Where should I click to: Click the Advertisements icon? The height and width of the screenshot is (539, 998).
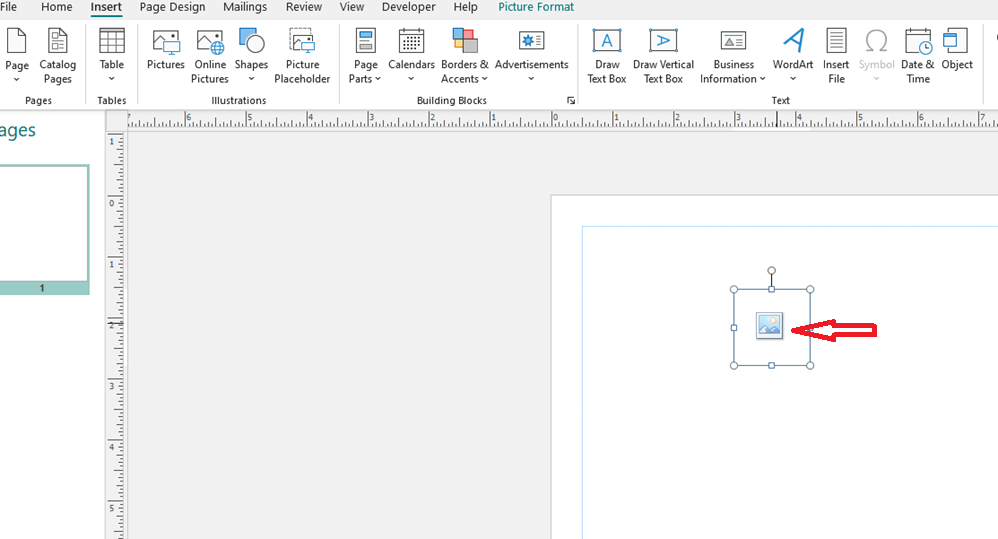pos(531,41)
